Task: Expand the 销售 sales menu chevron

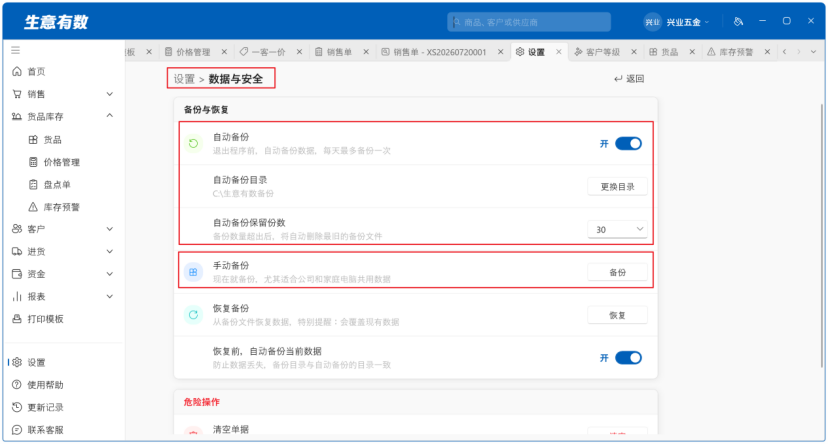Action: point(109,94)
